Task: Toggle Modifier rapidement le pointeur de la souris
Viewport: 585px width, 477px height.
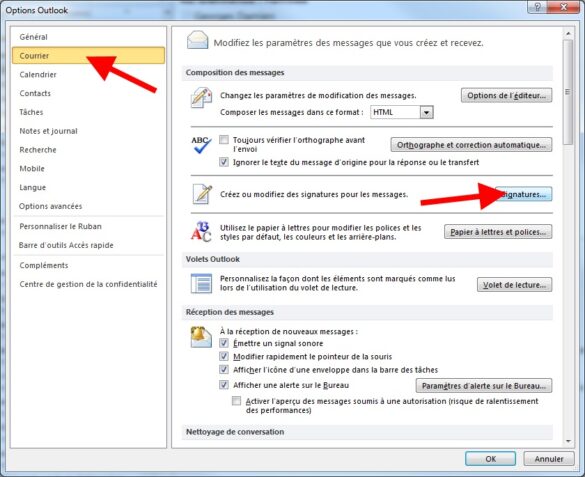Action: click(x=224, y=357)
